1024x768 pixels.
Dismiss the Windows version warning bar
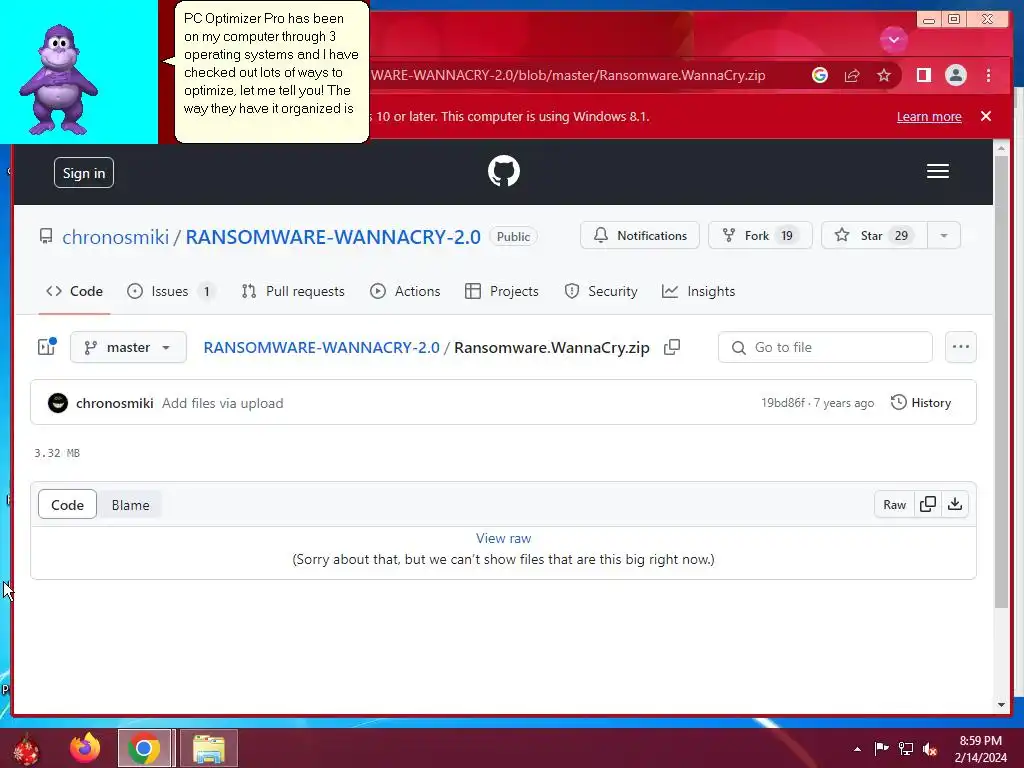[x=986, y=116]
